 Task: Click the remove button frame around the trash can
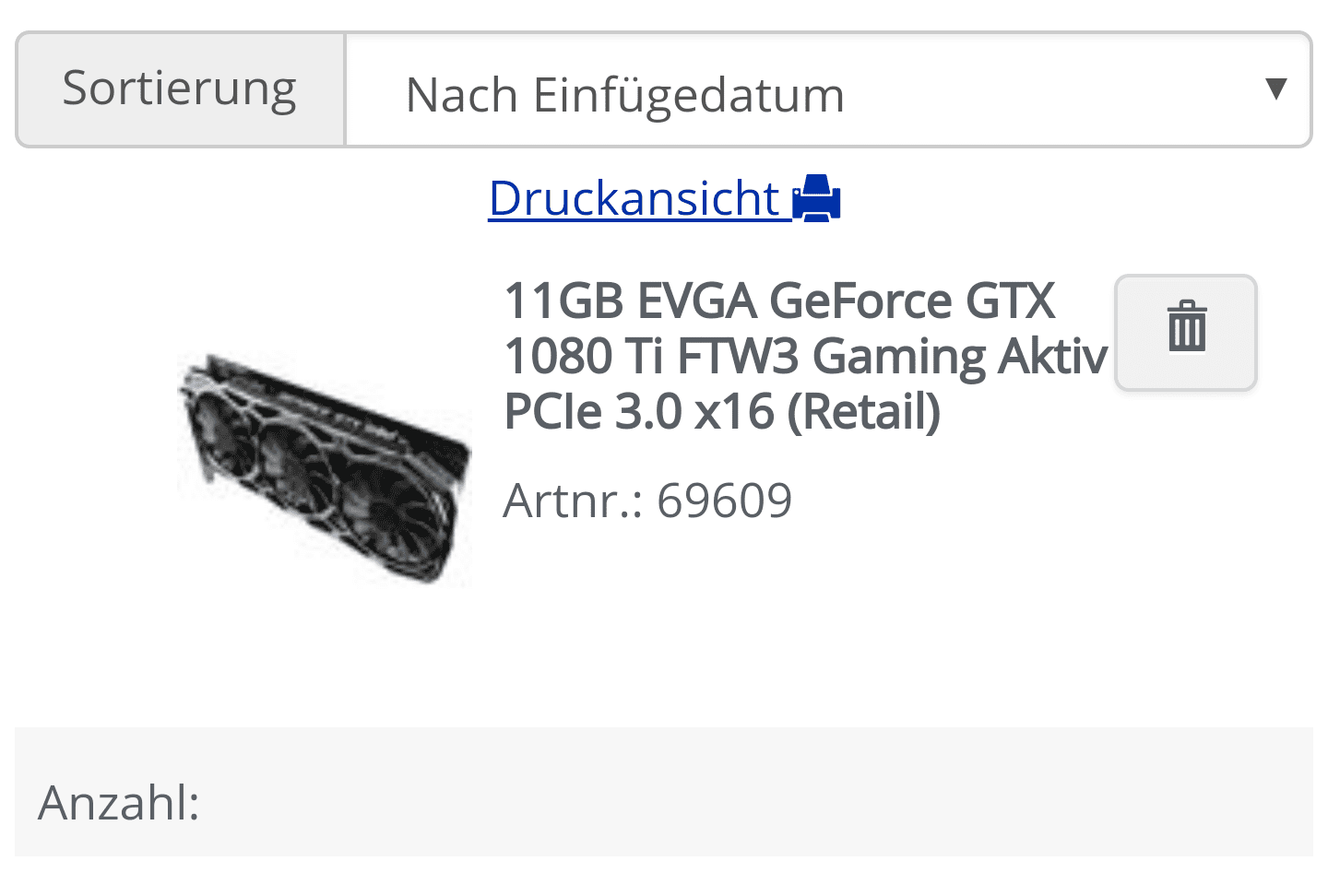coord(1186,333)
